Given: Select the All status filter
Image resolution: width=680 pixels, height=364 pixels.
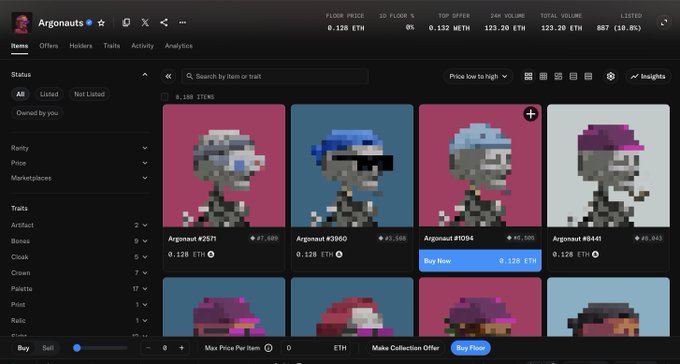Looking at the screenshot, I should (x=20, y=94).
